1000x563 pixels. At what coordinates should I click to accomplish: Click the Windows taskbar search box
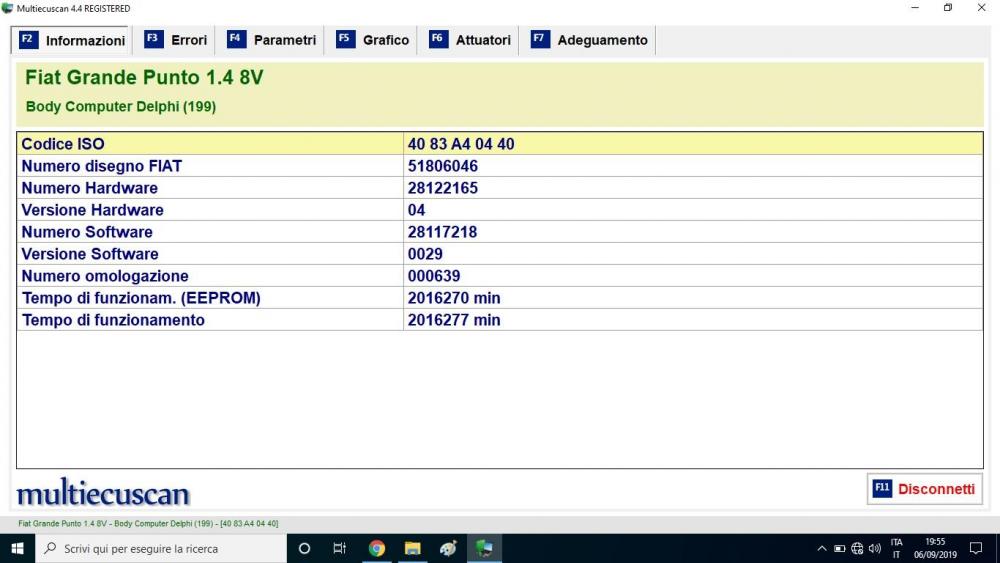coord(160,548)
